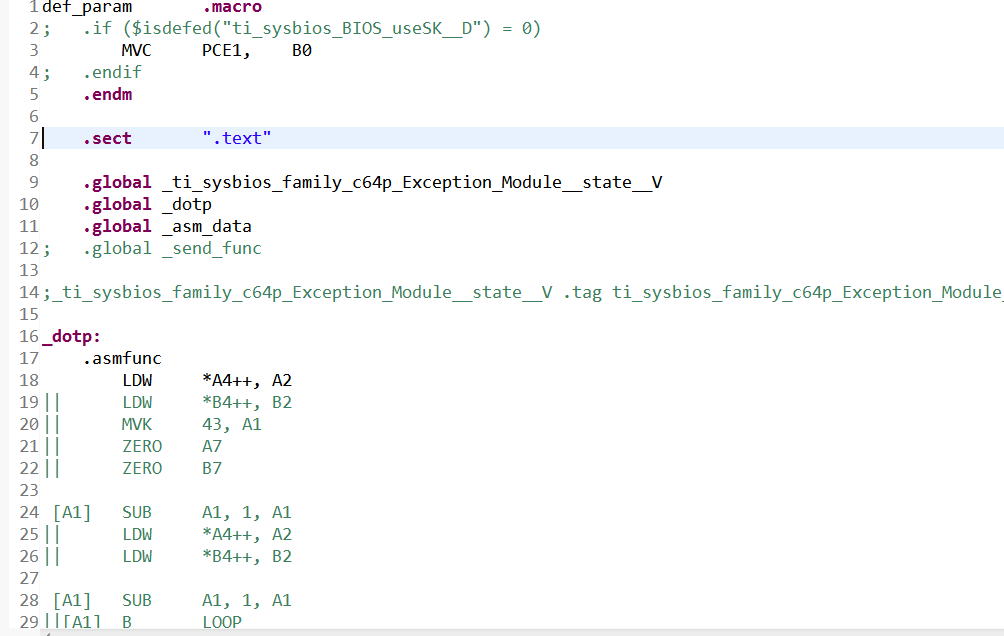
Task: Click the PCE1 operand
Action: coord(226,50)
